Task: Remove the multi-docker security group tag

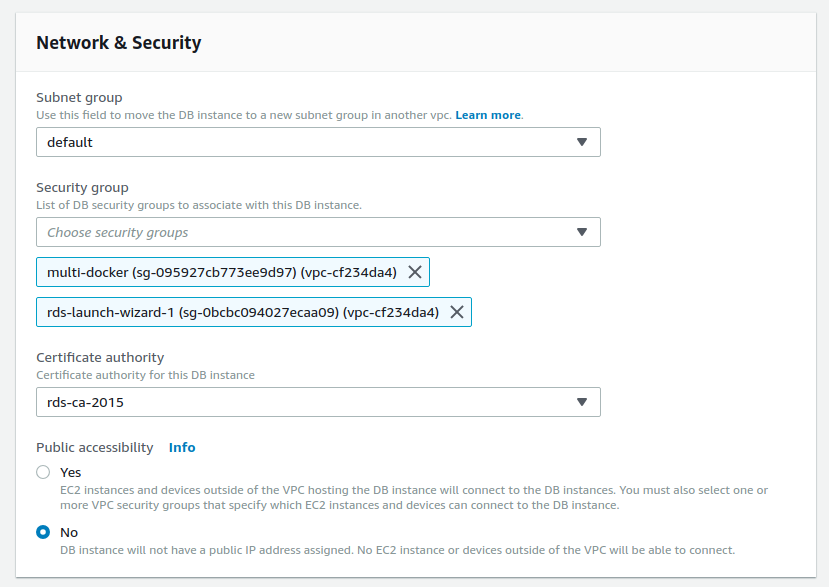Action: point(415,272)
